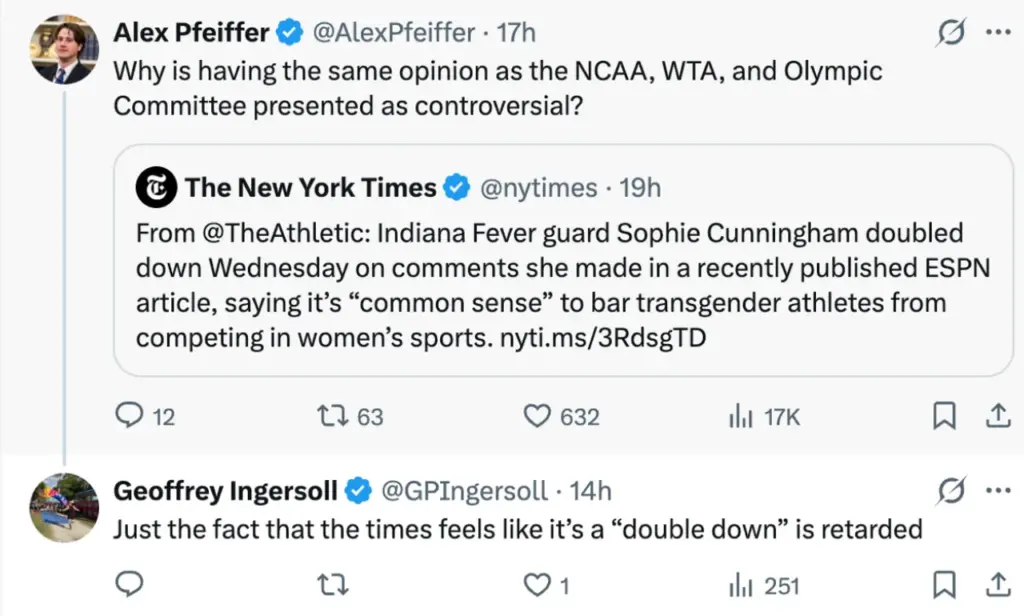Viewport: 1024px width, 616px height.
Task: View analytics showing 17K views
Action: pos(764,417)
